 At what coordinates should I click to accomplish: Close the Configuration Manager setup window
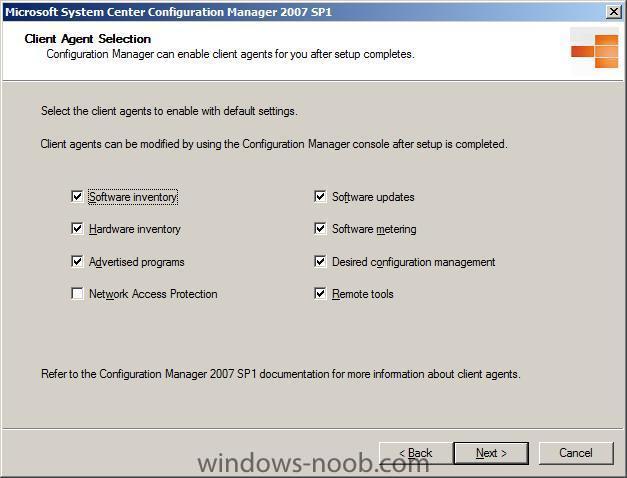(613, 12)
